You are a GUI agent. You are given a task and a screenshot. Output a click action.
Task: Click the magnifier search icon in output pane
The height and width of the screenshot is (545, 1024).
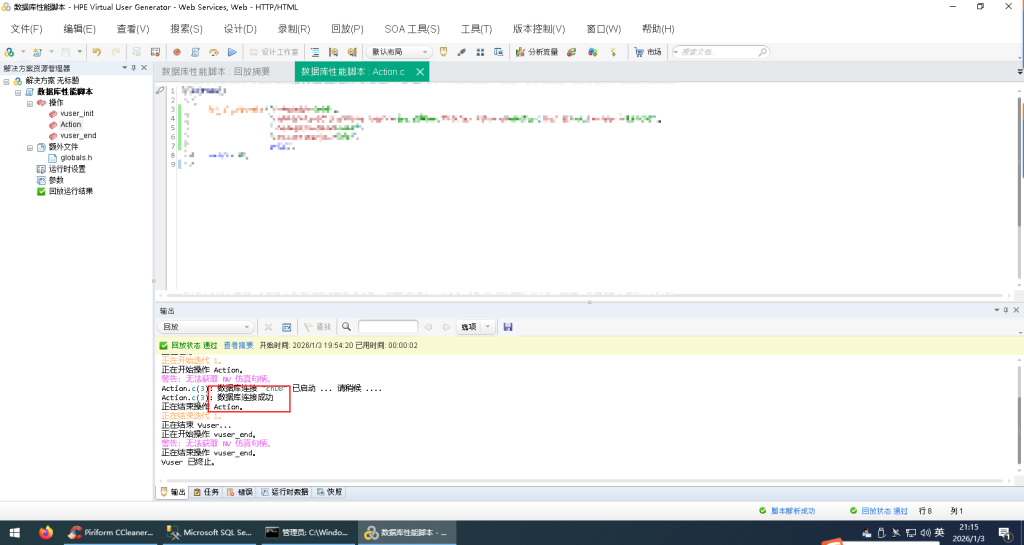[346, 327]
